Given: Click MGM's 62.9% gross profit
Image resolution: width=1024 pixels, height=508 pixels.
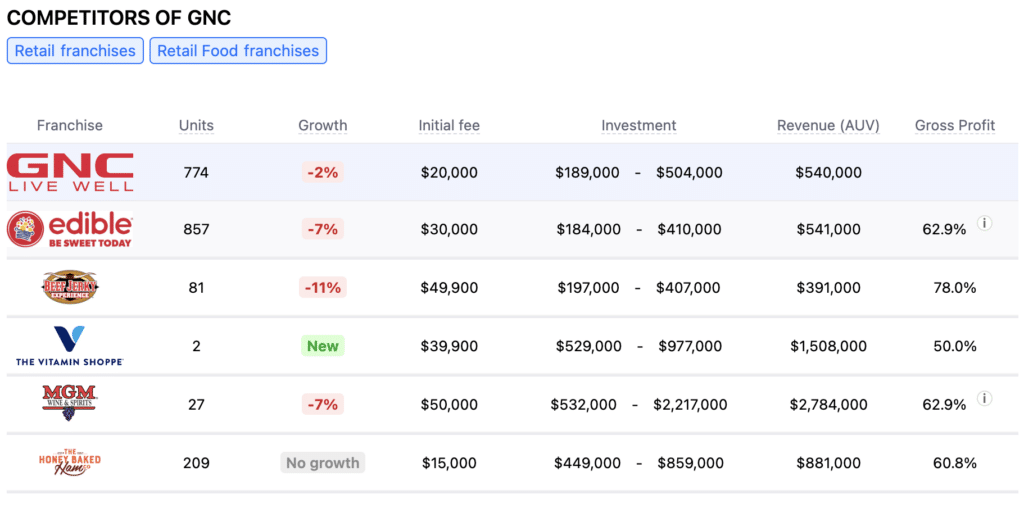Looking at the screenshot, I should (x=944, y=405).
